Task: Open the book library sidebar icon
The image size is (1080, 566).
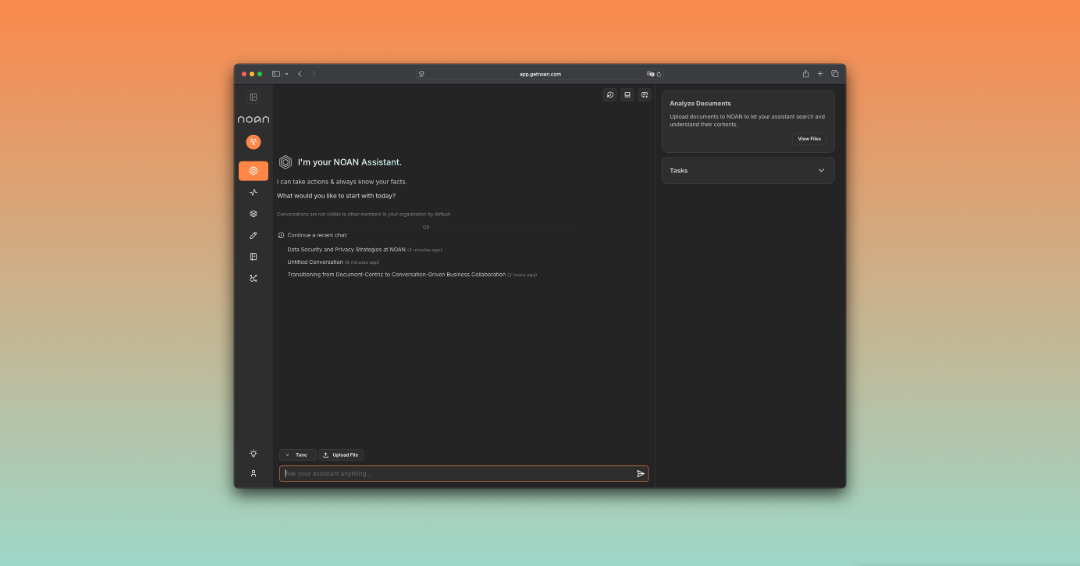Action: point(253,257)
